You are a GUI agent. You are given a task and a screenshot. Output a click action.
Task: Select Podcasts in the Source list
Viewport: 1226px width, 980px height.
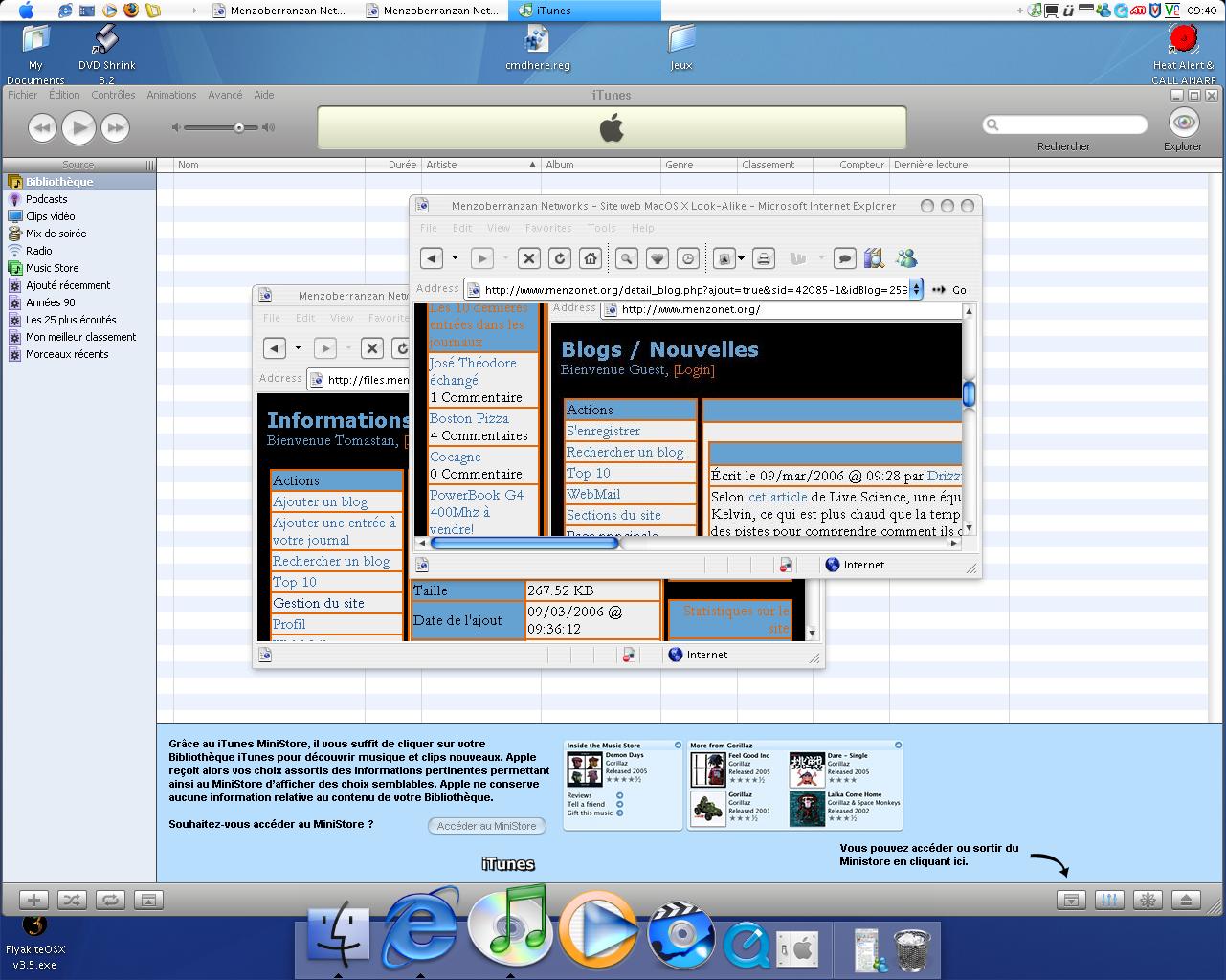(78, 199)
